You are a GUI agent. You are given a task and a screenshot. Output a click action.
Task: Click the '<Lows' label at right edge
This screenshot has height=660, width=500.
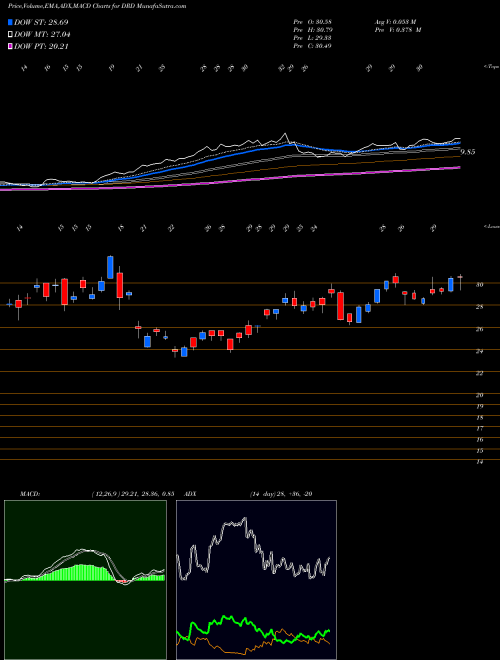[491, 226]
